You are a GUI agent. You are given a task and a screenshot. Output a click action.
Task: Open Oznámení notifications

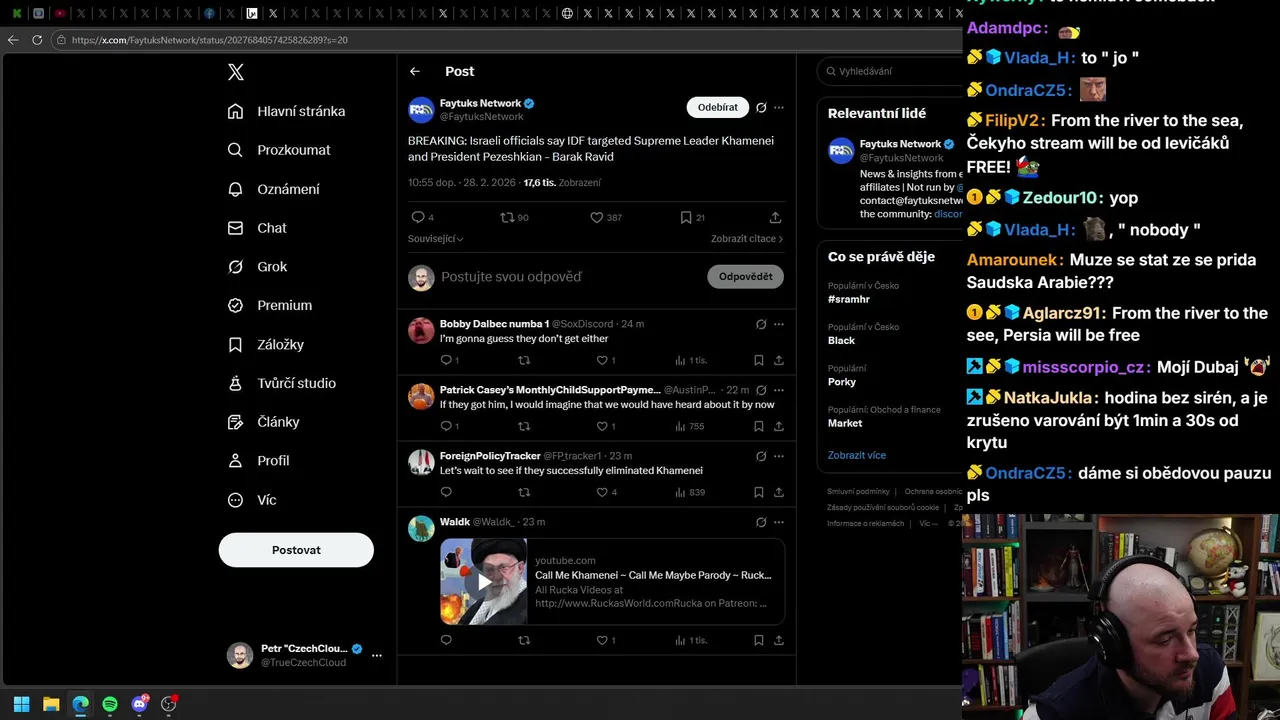[274, 189]
